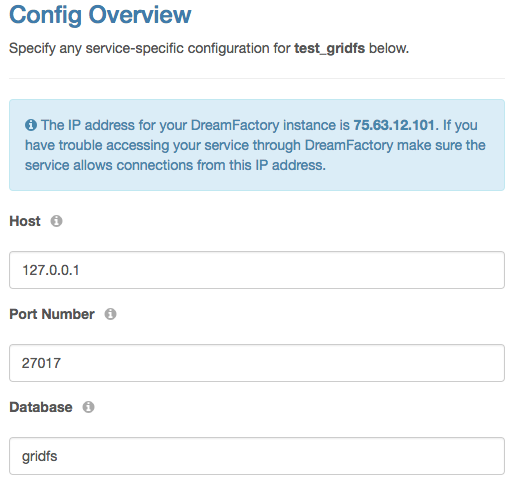Click the info icon beside Host label
This screenshot has height=480, width=515.
pyautogui.click(x=56, y=221)
